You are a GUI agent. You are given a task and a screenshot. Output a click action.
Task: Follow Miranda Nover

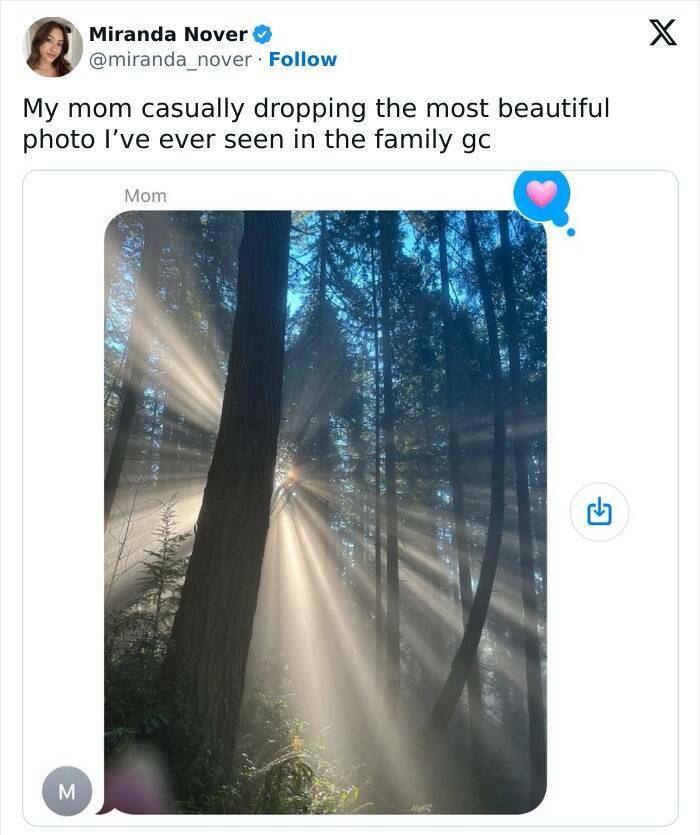pyautogui.click(x=303, y=60)
